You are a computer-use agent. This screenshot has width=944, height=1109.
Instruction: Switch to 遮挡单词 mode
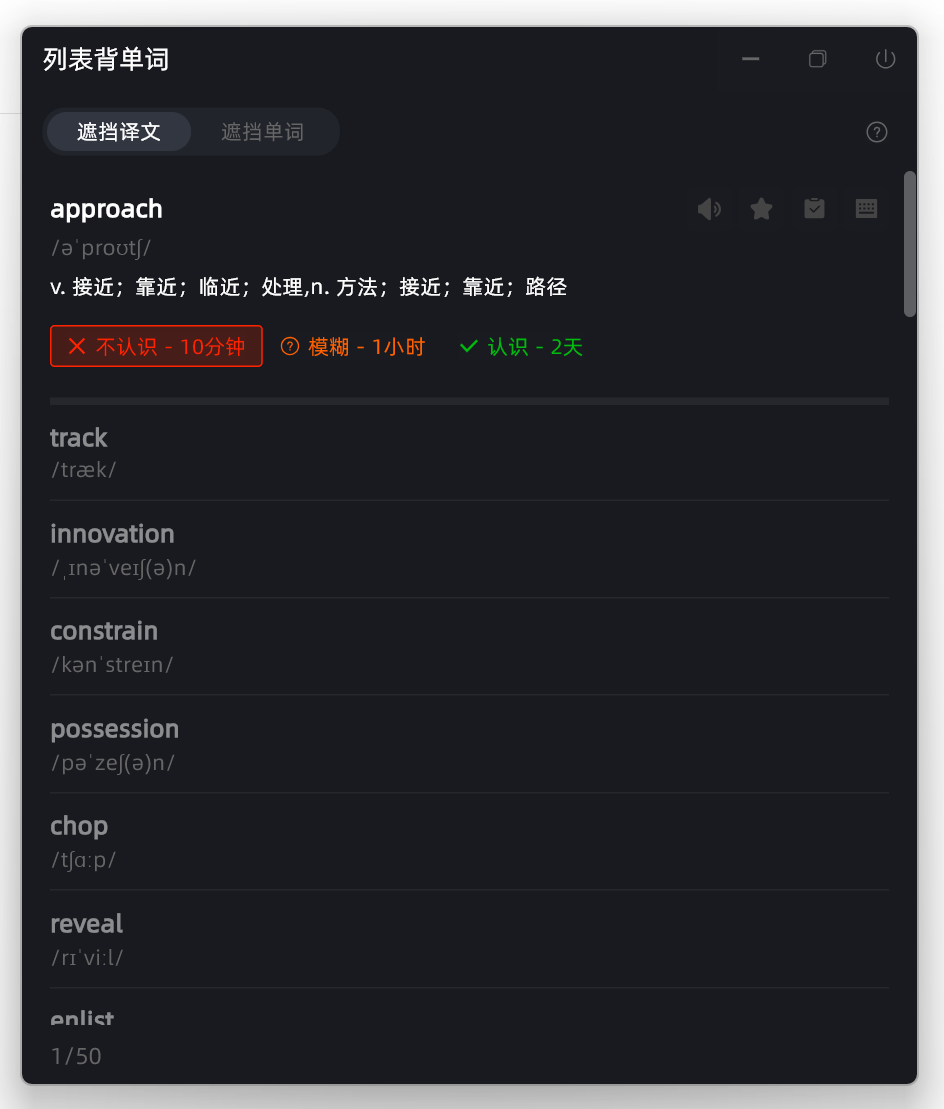262,132
